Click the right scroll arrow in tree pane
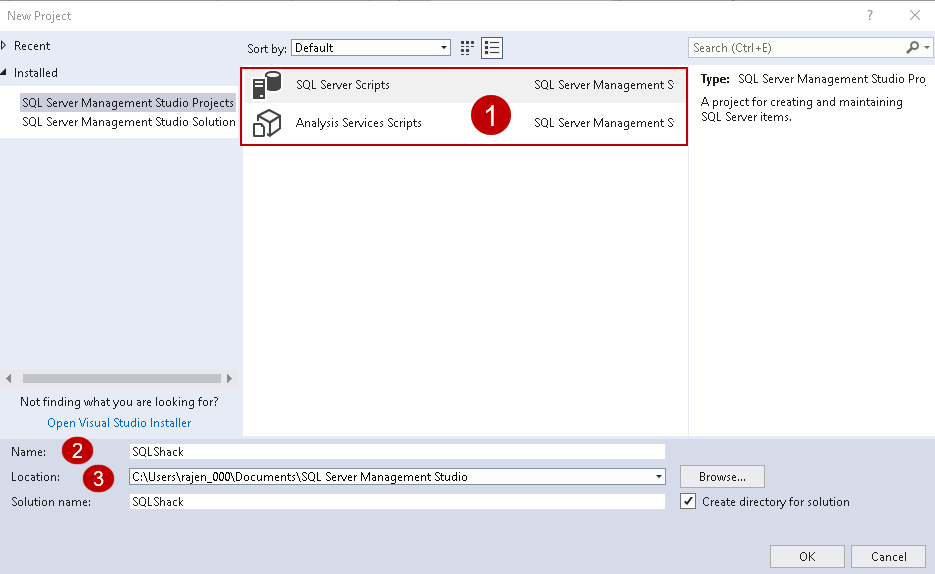This screenshot has height=574, width=935. pos(230,378)
